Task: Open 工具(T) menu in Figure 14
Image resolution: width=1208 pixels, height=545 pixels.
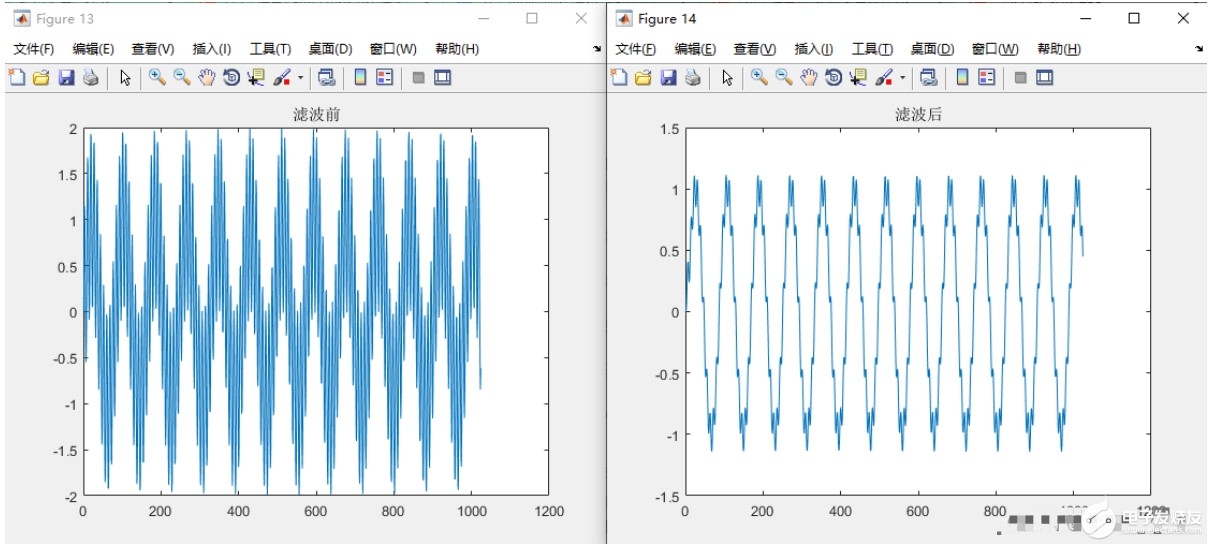Action: coord(872,49)
